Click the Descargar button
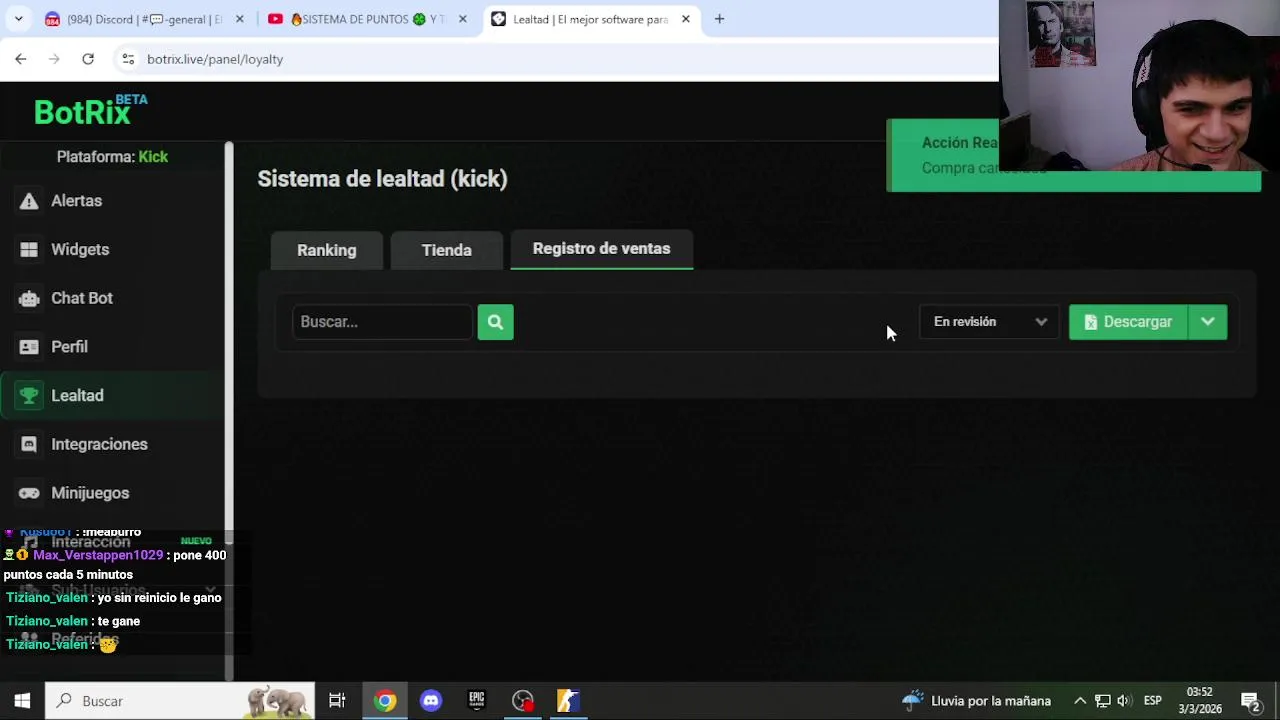Viewport: 1280px width, 720px height. (1128, 322)
